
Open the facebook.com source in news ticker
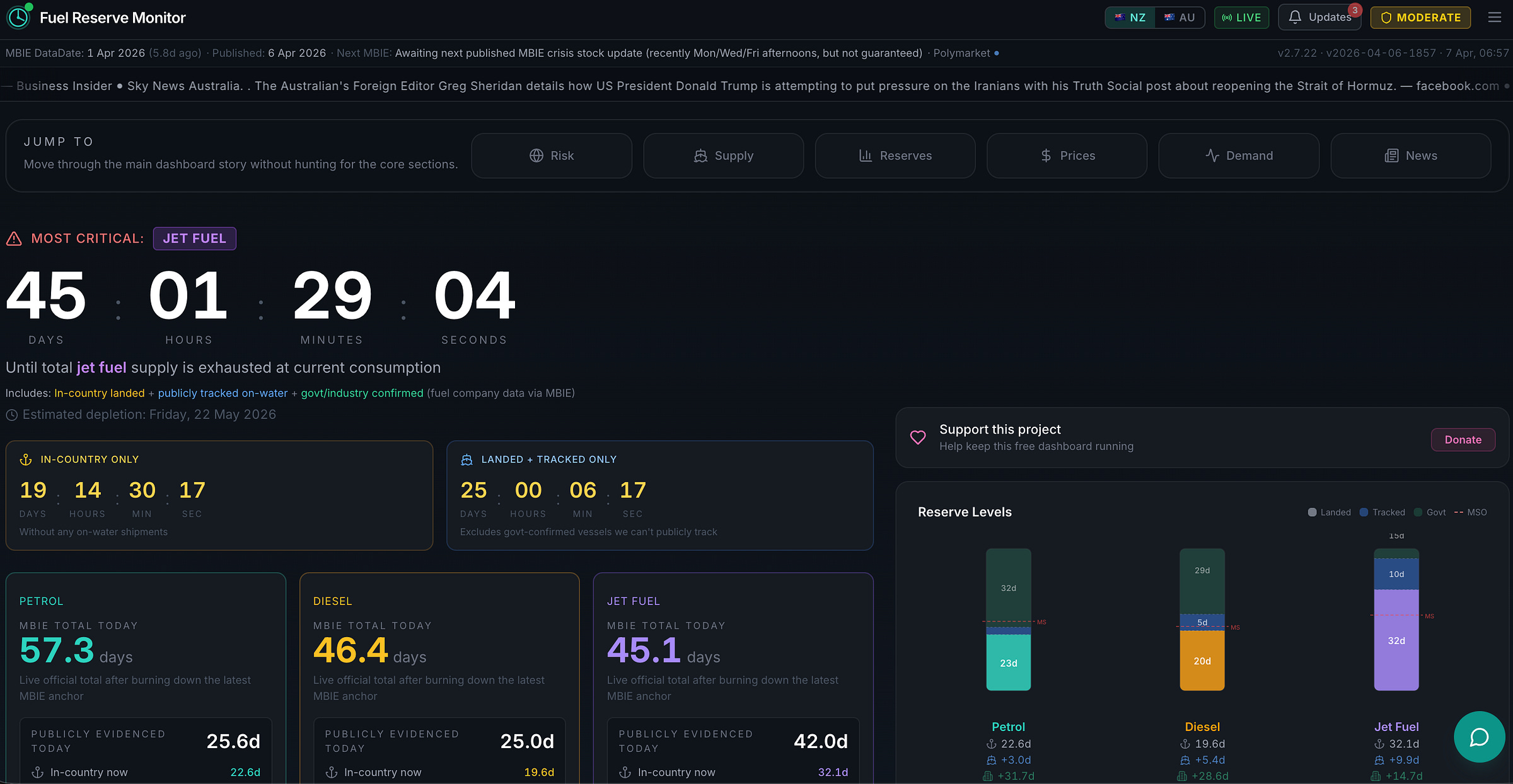pos(1458,86)
